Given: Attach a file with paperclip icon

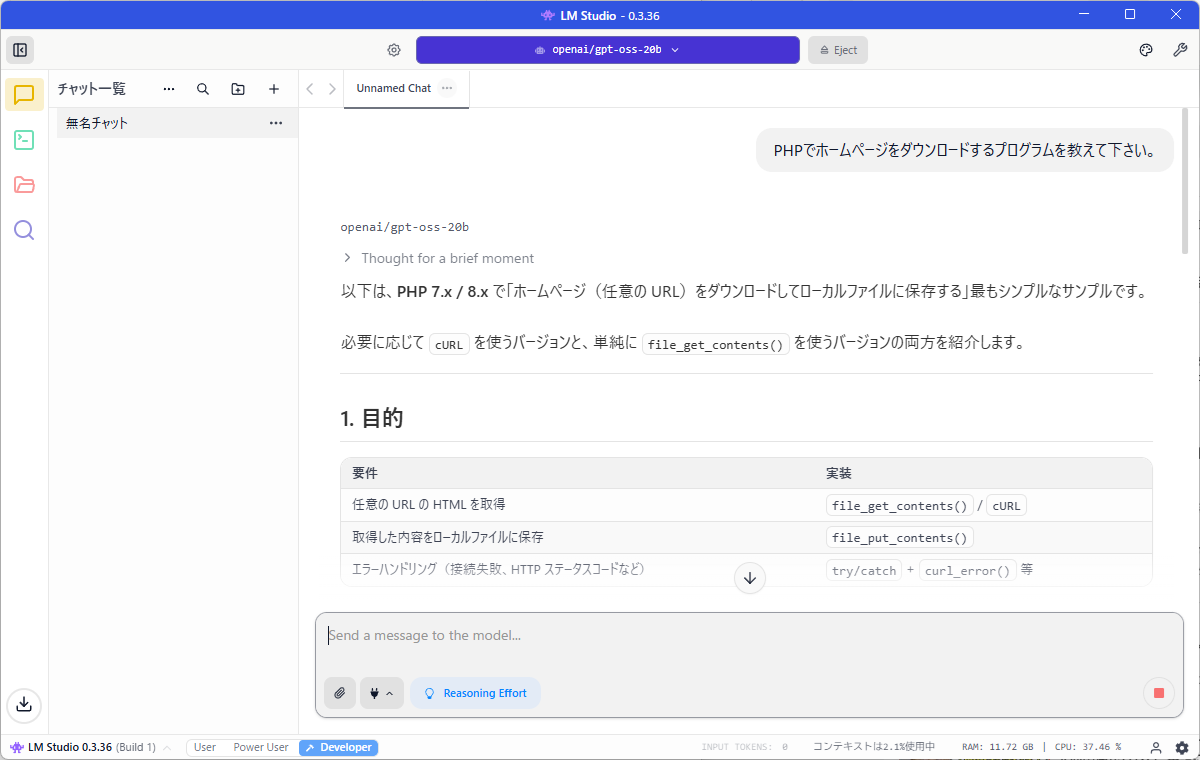Looking at the screenshot, I should [340, 693].
